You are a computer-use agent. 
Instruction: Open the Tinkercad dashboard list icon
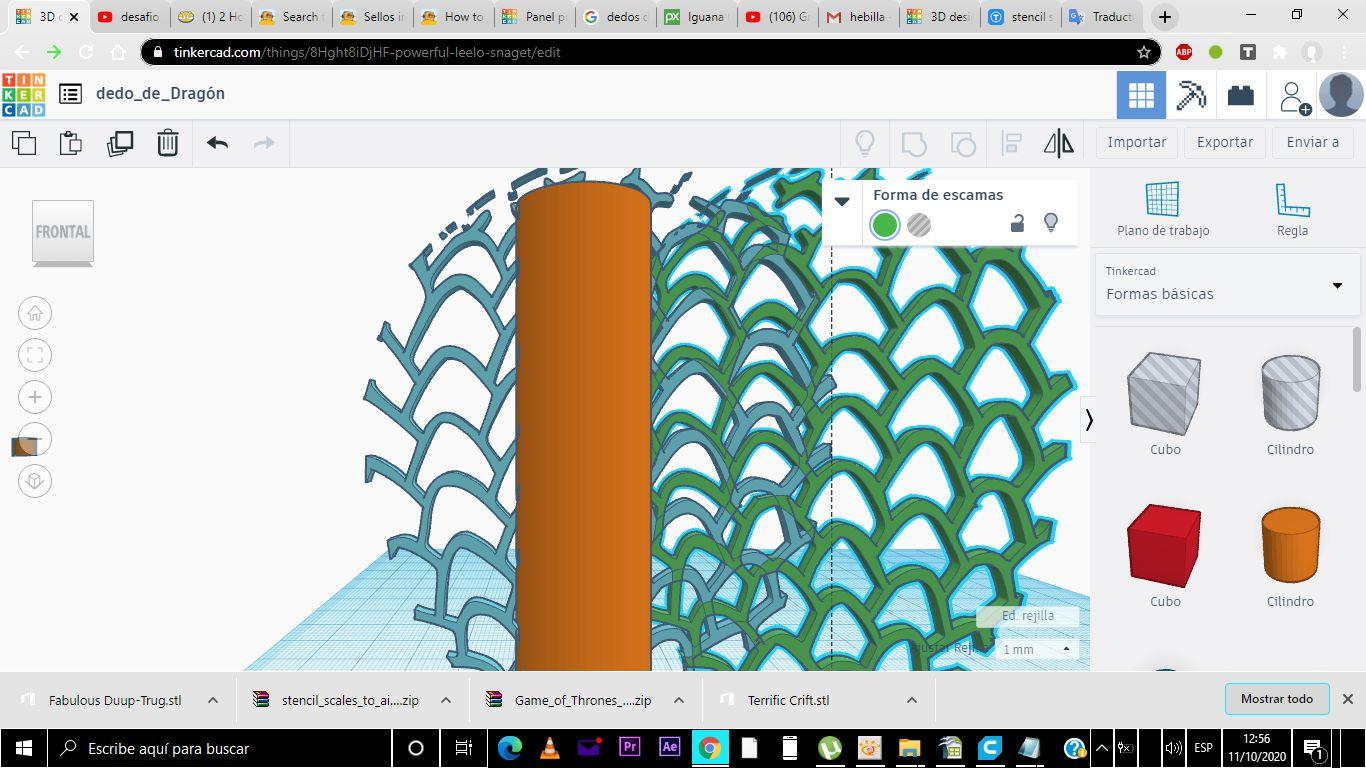click(70, 94)
